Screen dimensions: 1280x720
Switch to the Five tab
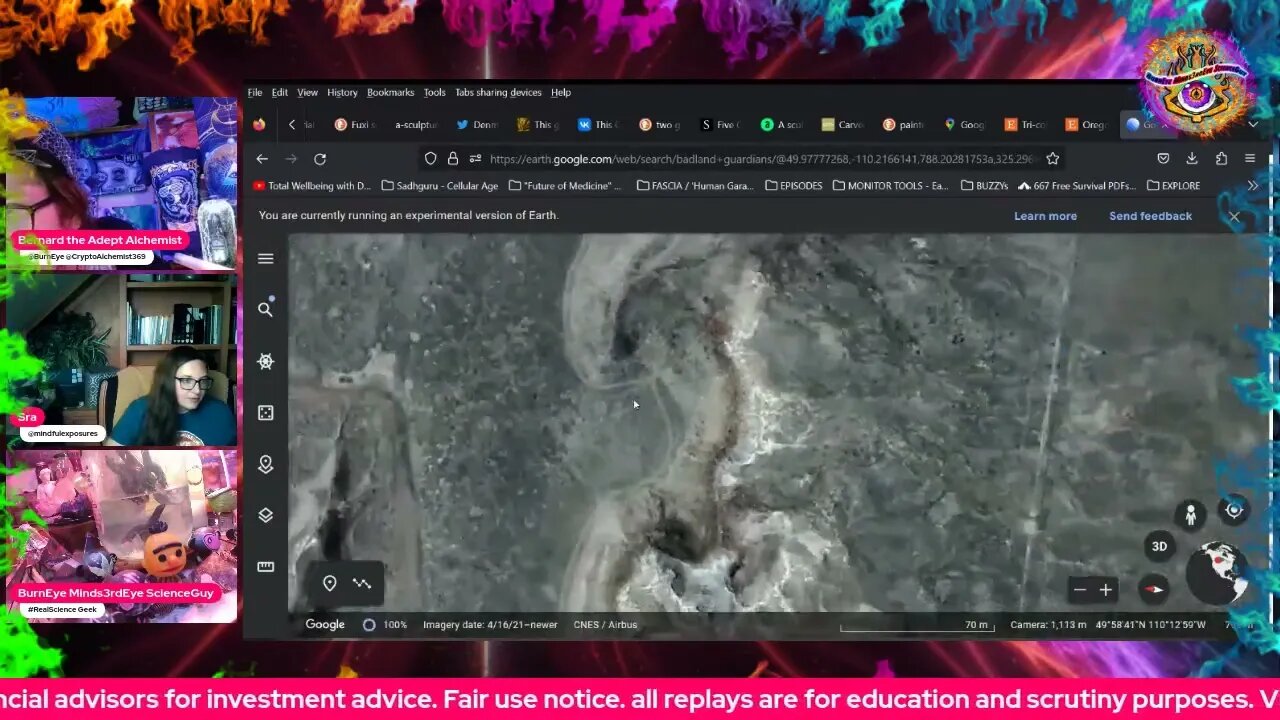(x=722, y=125)
